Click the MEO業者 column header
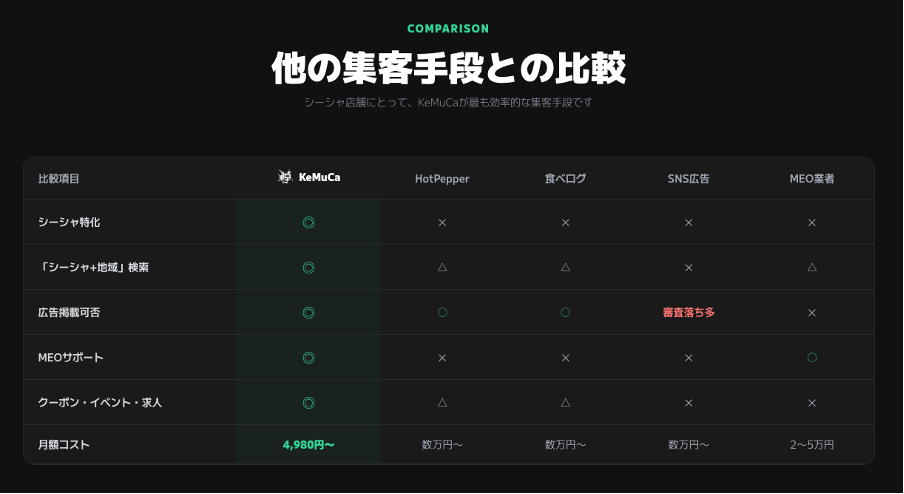The height and width of the screenshot is (494, 904). pos(812,179)
